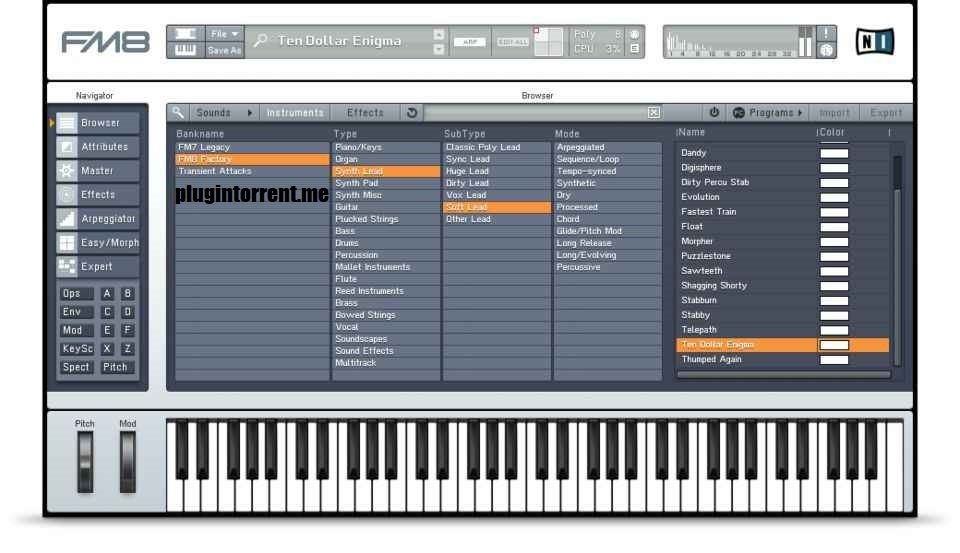Click the search magnifier in Browser toolbar
This screenshot has width=960, height=553.
coord(178,113)
